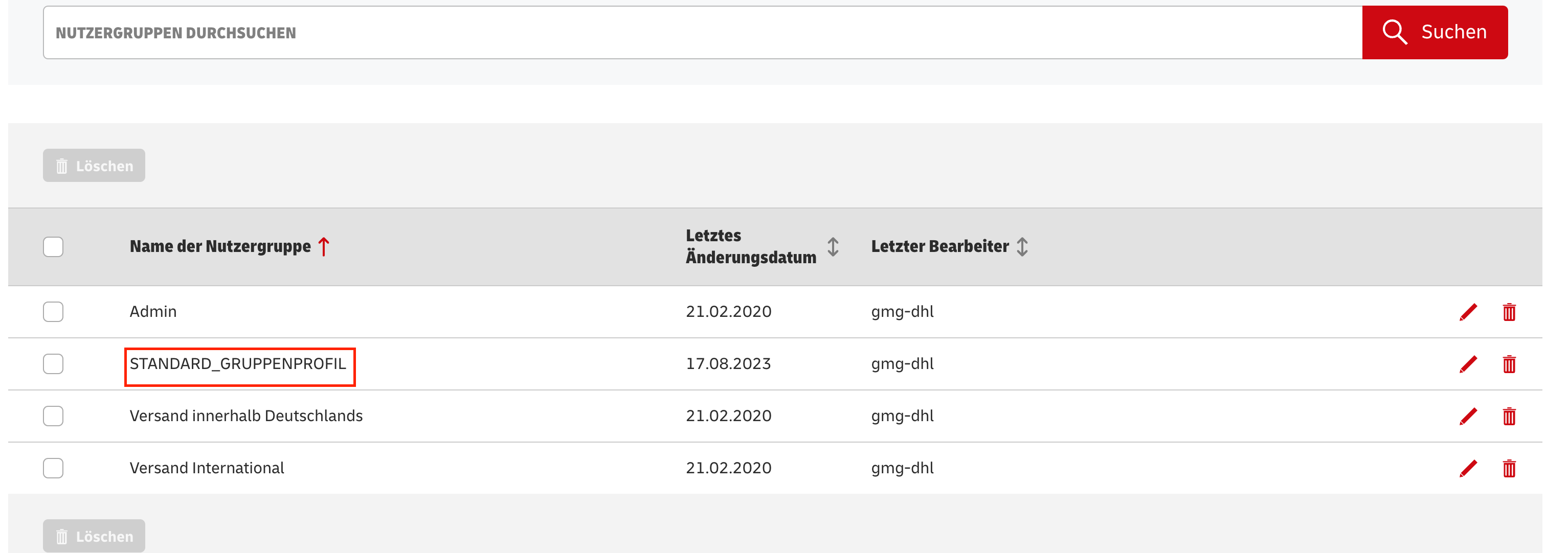Select the checkbox for the Admin row

pyautogui.click(x=53, y=311)
